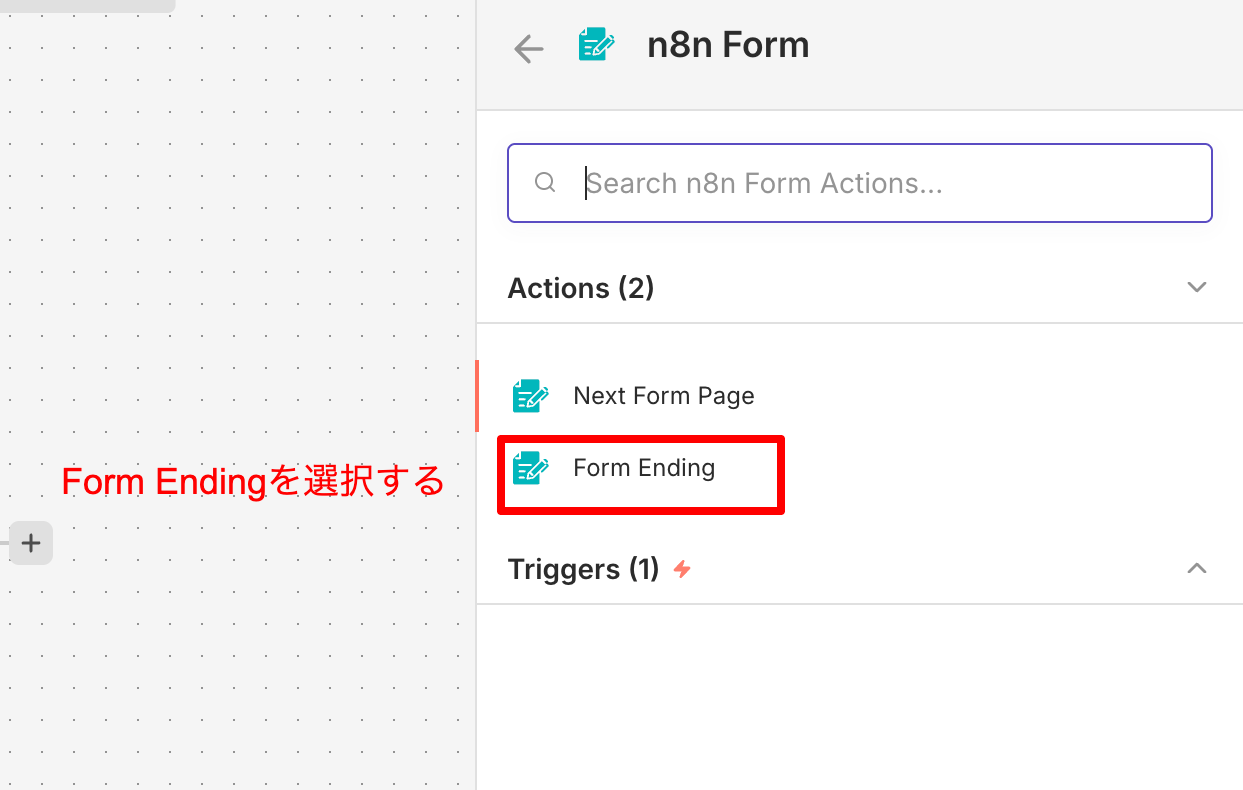Viewport: 1243px width, 790px height.
Task: Click the Actions (2) section header
Action: click(581, 288)
